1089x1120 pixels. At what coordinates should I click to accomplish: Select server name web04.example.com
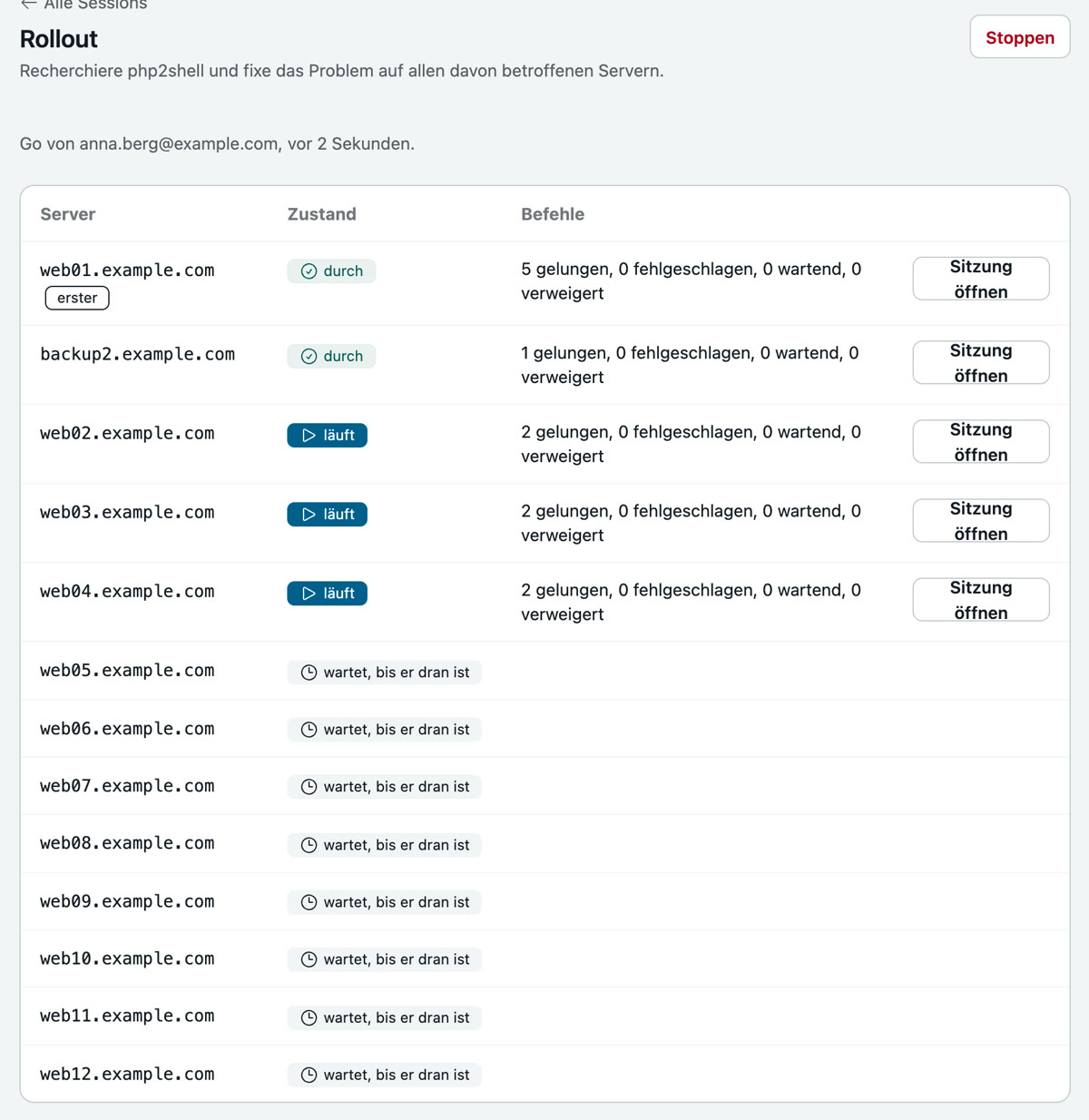pos(127,592)
